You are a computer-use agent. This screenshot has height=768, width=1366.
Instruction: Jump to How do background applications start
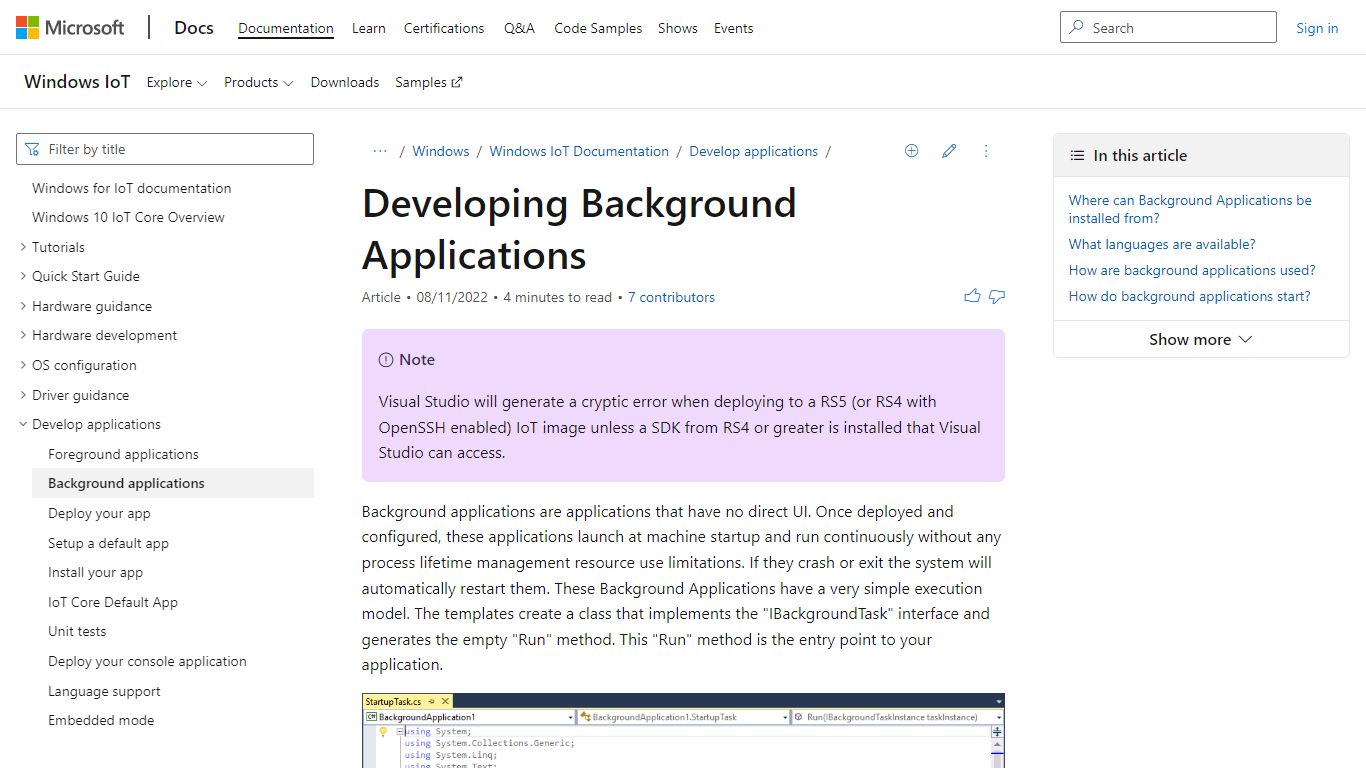tap(1189, 296)
